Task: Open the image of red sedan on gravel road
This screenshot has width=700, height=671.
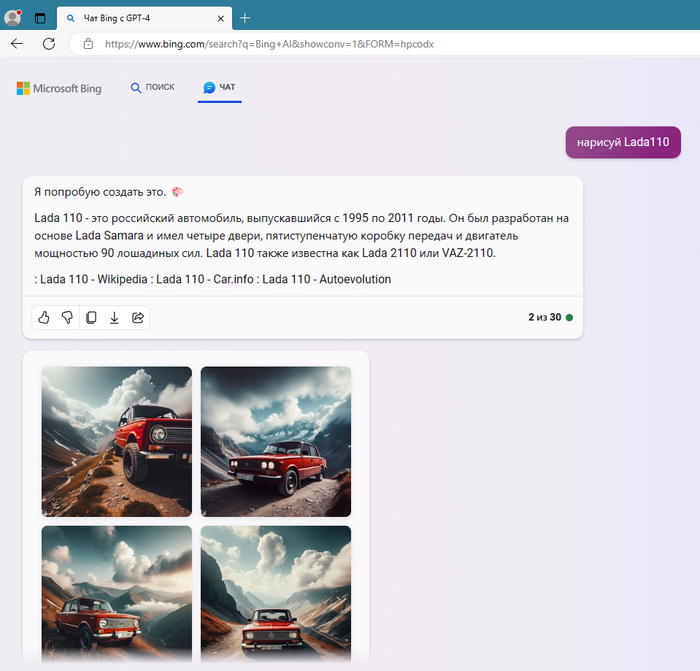Action: 276,442
